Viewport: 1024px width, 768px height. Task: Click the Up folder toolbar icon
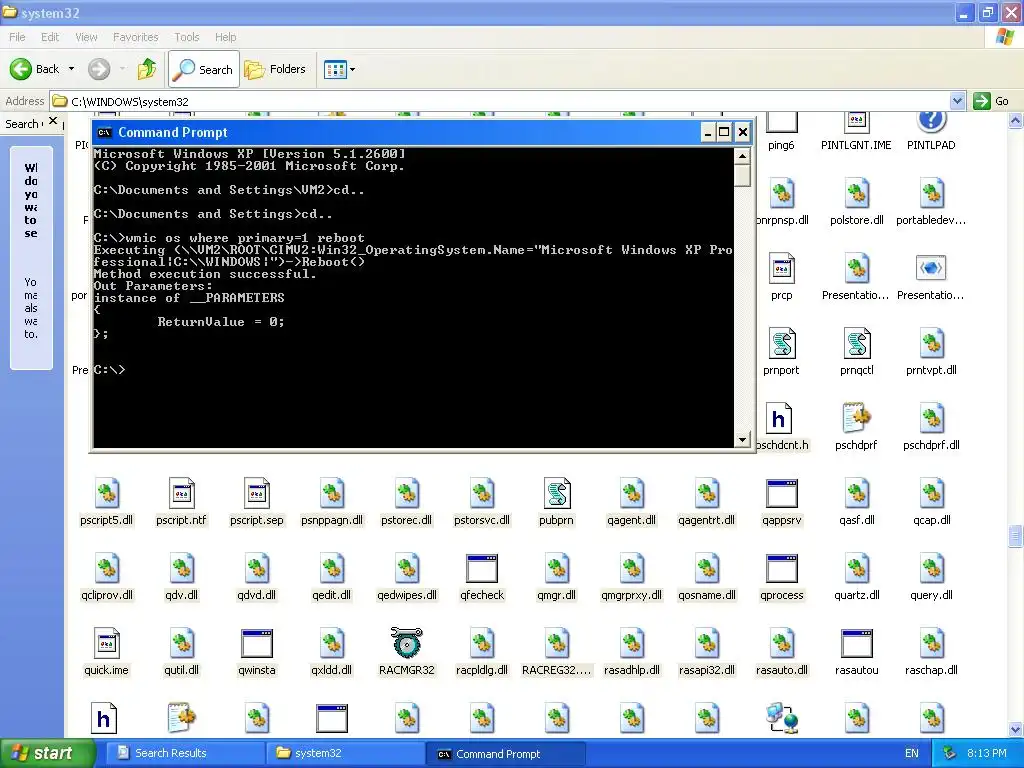tap(147, 69)
